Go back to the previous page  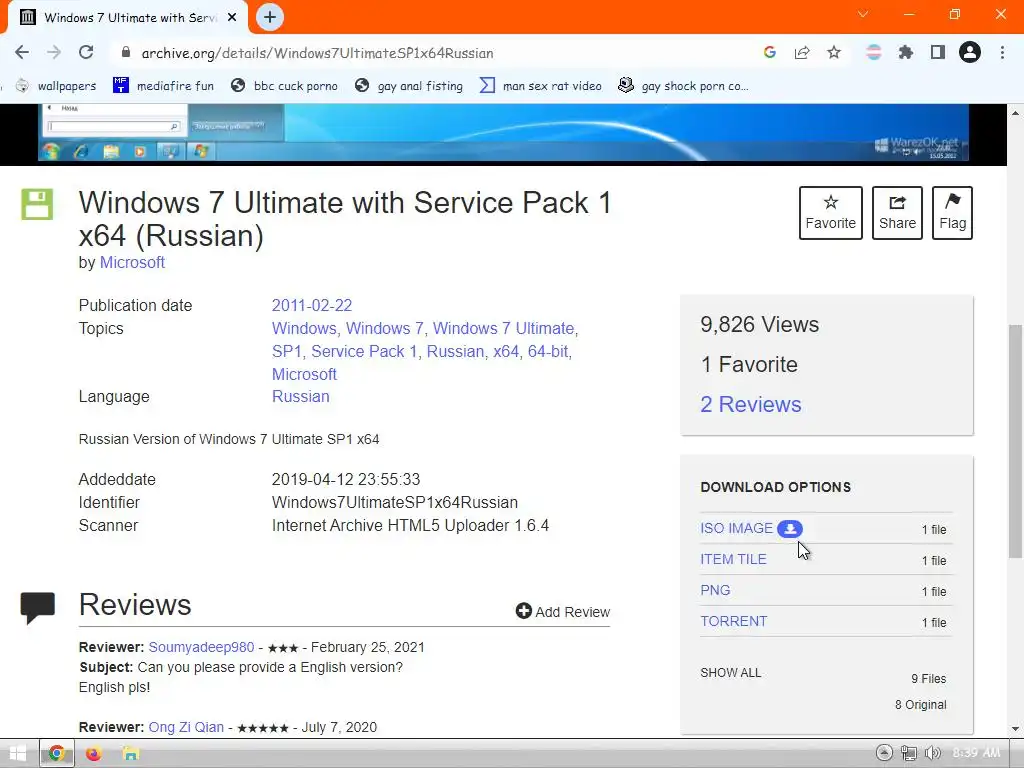coord(22,52)
